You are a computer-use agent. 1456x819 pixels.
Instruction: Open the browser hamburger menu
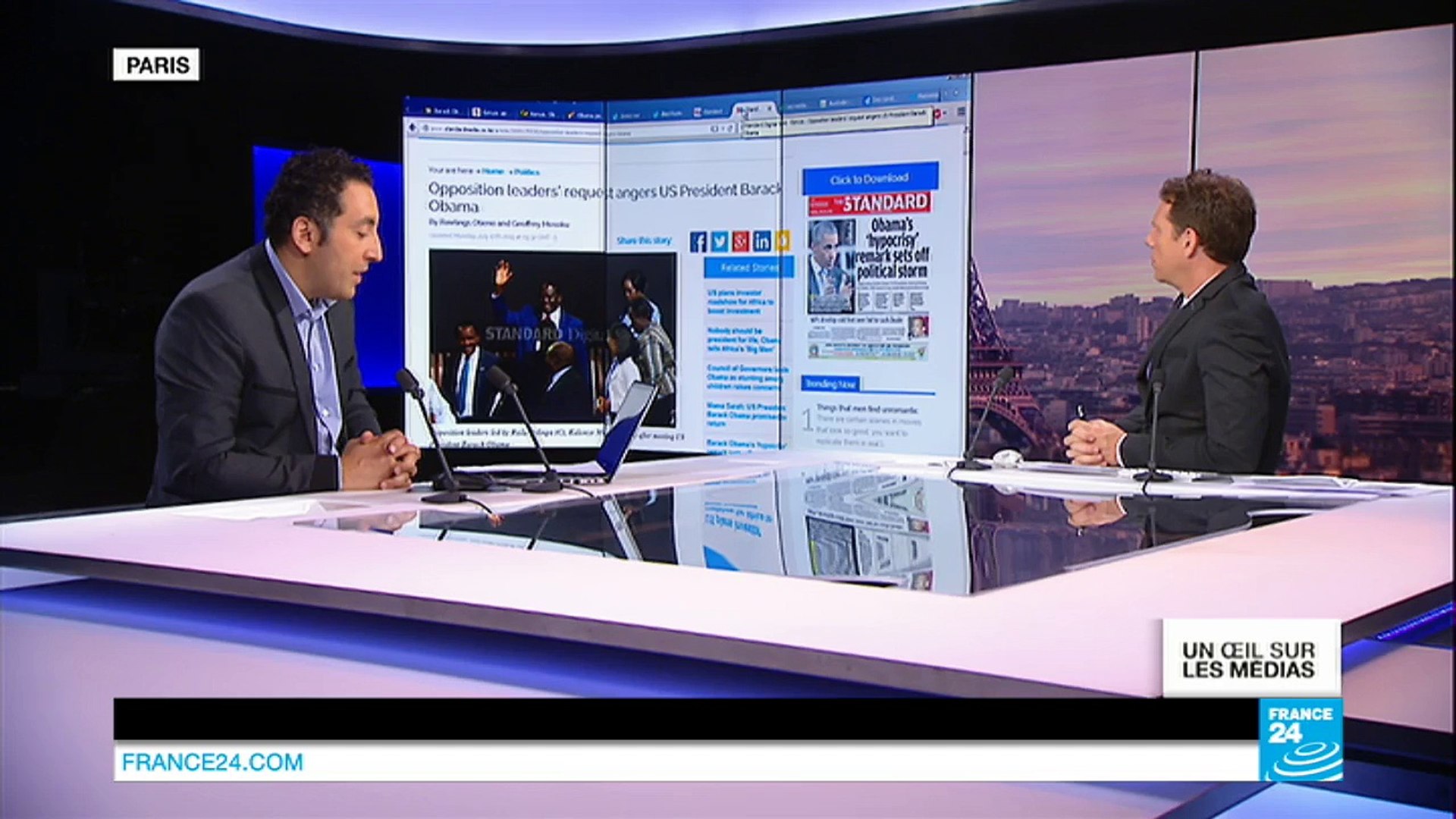pos(962,112)
